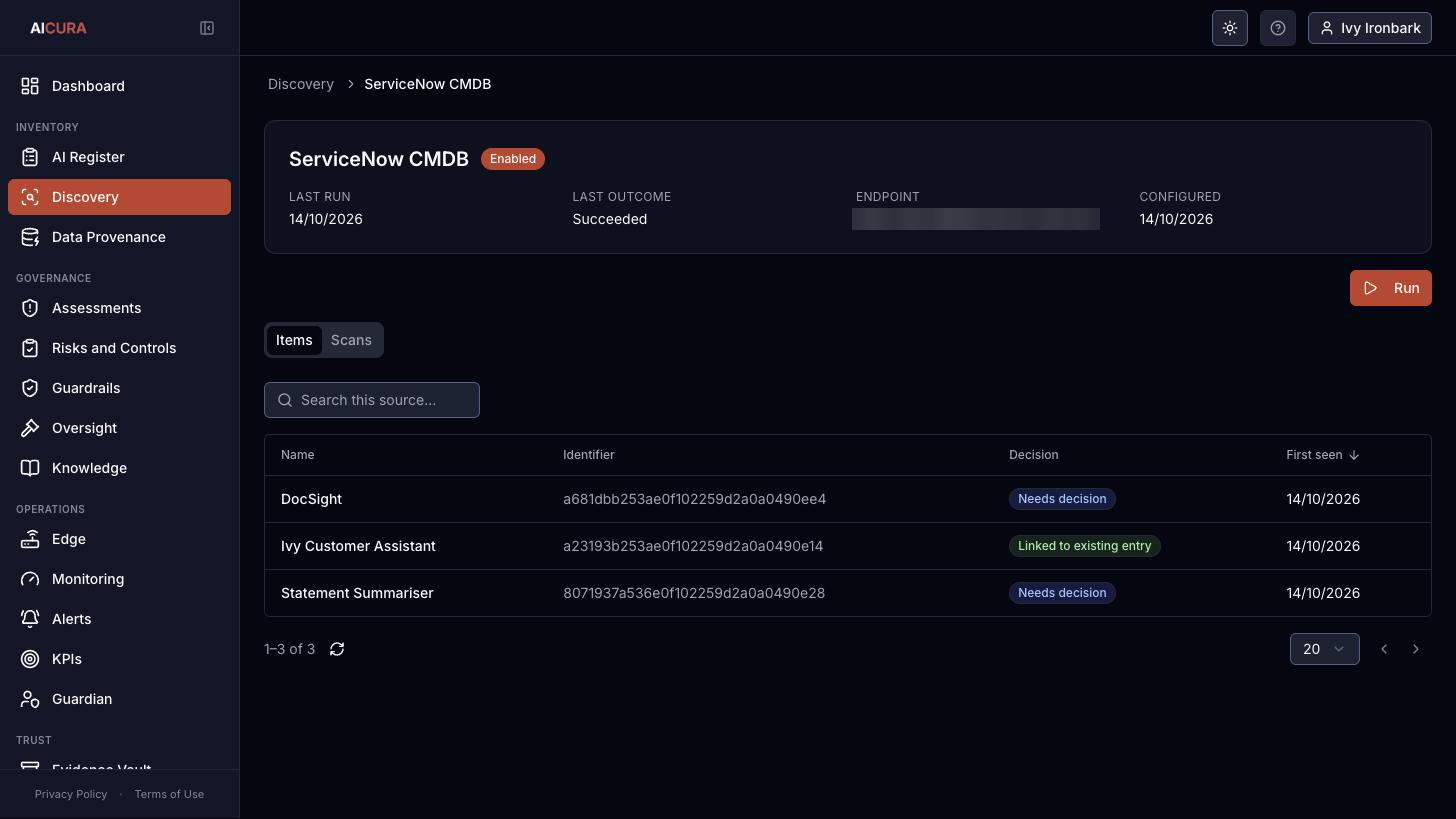Go to Edge operations page
Screen dimensions: 1456x819
pyautogui.click(x=119, y=539)
